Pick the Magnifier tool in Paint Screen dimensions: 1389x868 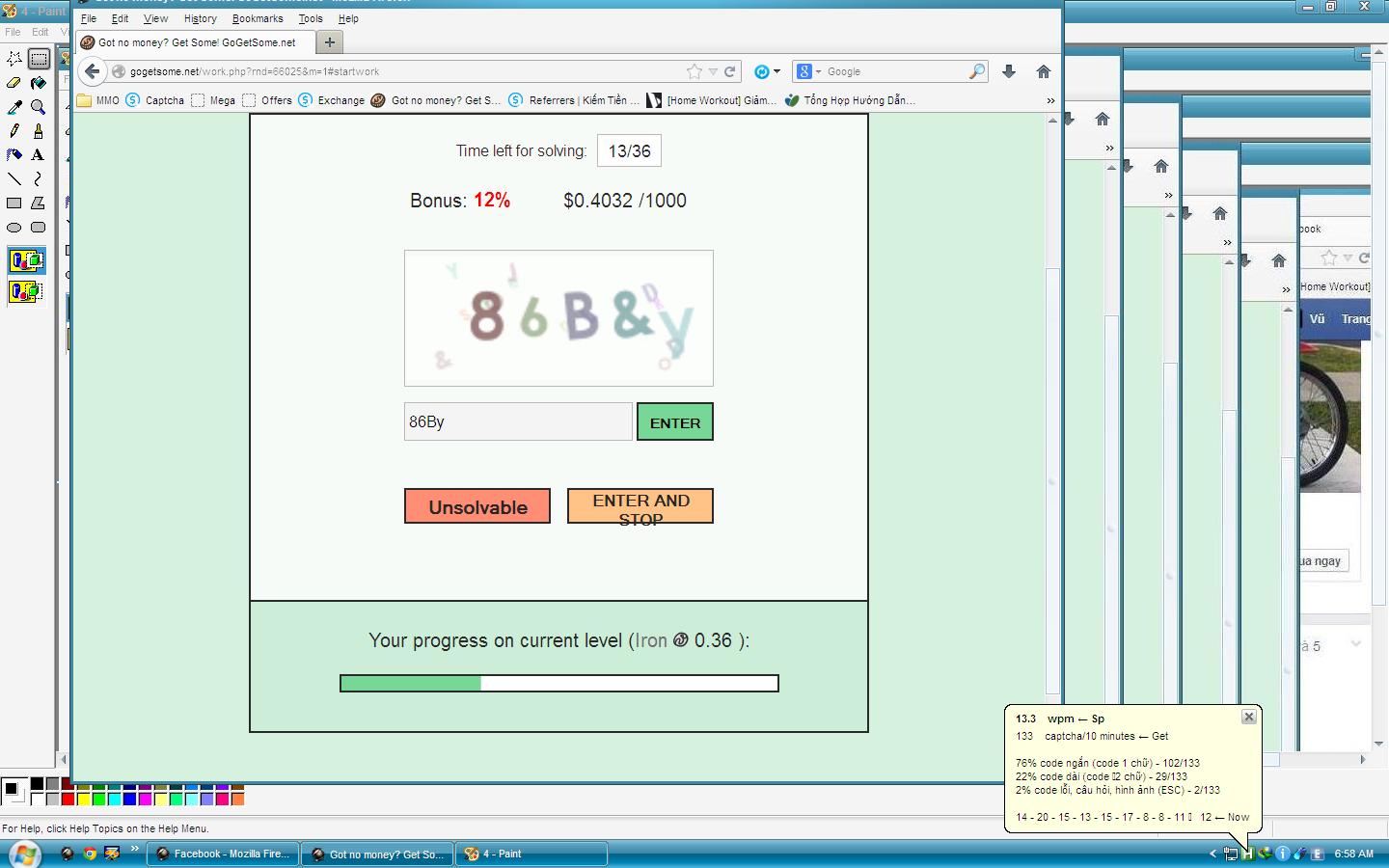point(38,107)
